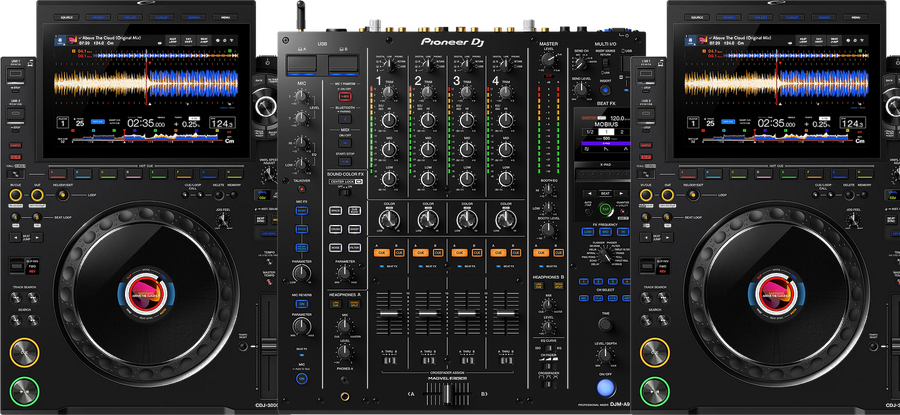
Task: Select the NOISE Sound Color FX
Action: [335, 247]
